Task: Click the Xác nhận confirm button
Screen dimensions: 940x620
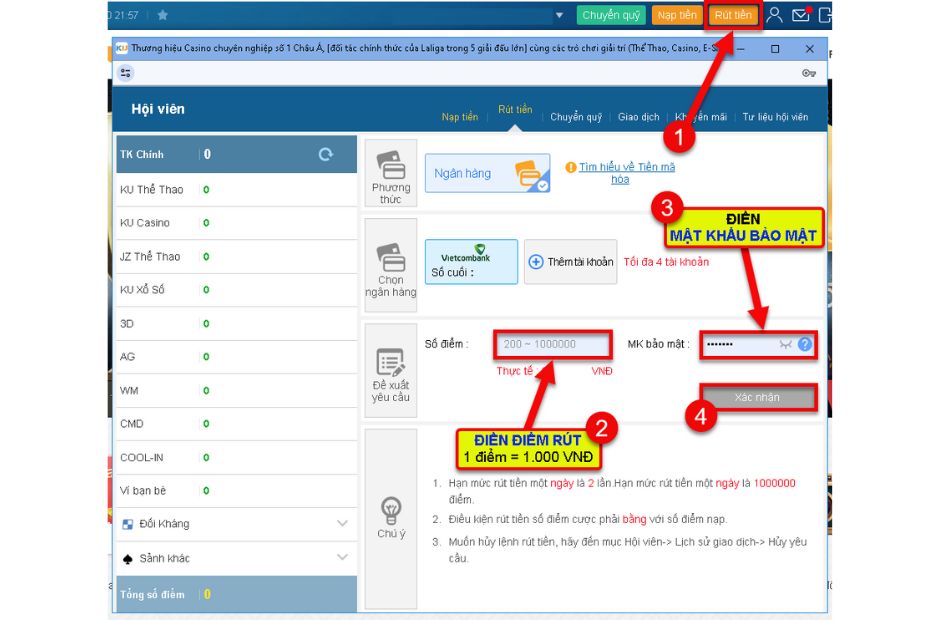Action: 757,397
